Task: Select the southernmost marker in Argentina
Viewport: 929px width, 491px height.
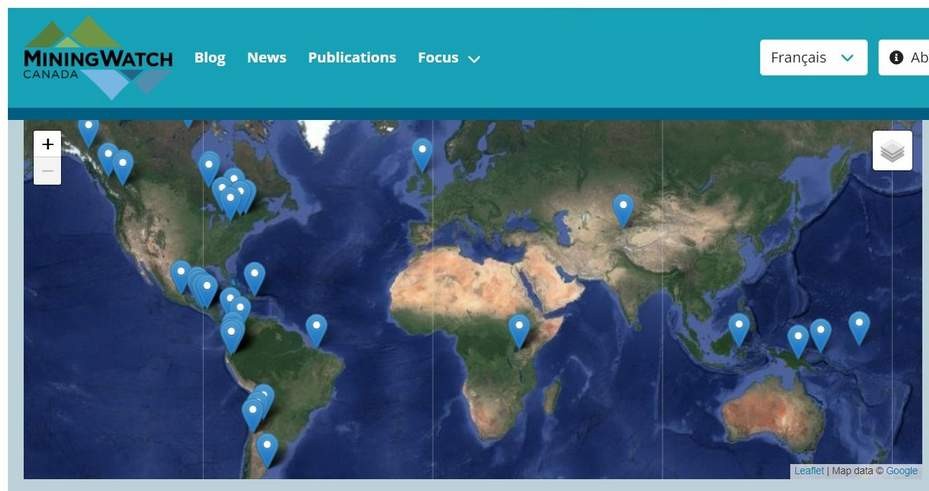Action: tap(266, 448)
